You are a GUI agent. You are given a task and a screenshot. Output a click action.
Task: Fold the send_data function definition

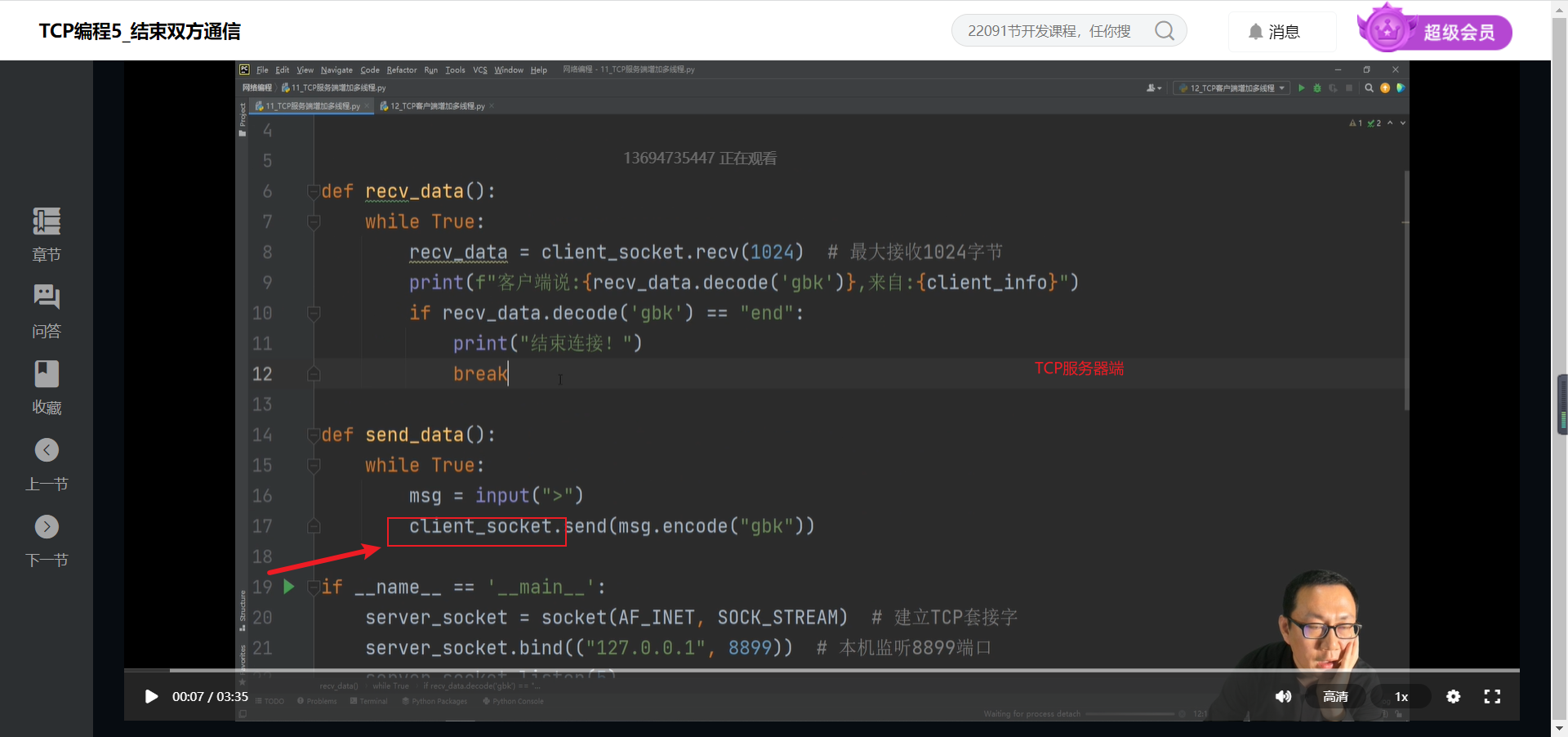point(313,435)
